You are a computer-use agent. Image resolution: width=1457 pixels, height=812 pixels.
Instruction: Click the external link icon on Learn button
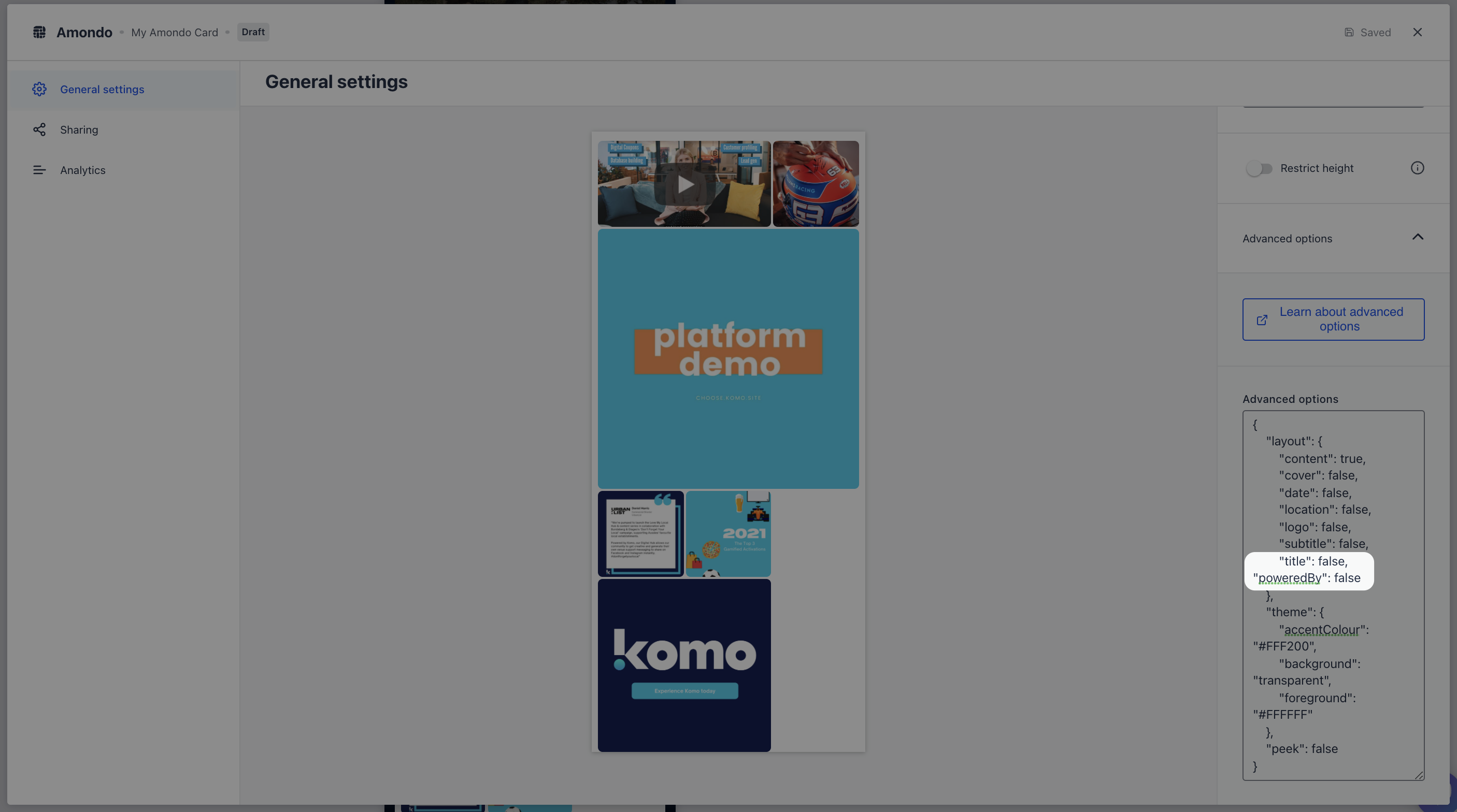click(1262, 320)
